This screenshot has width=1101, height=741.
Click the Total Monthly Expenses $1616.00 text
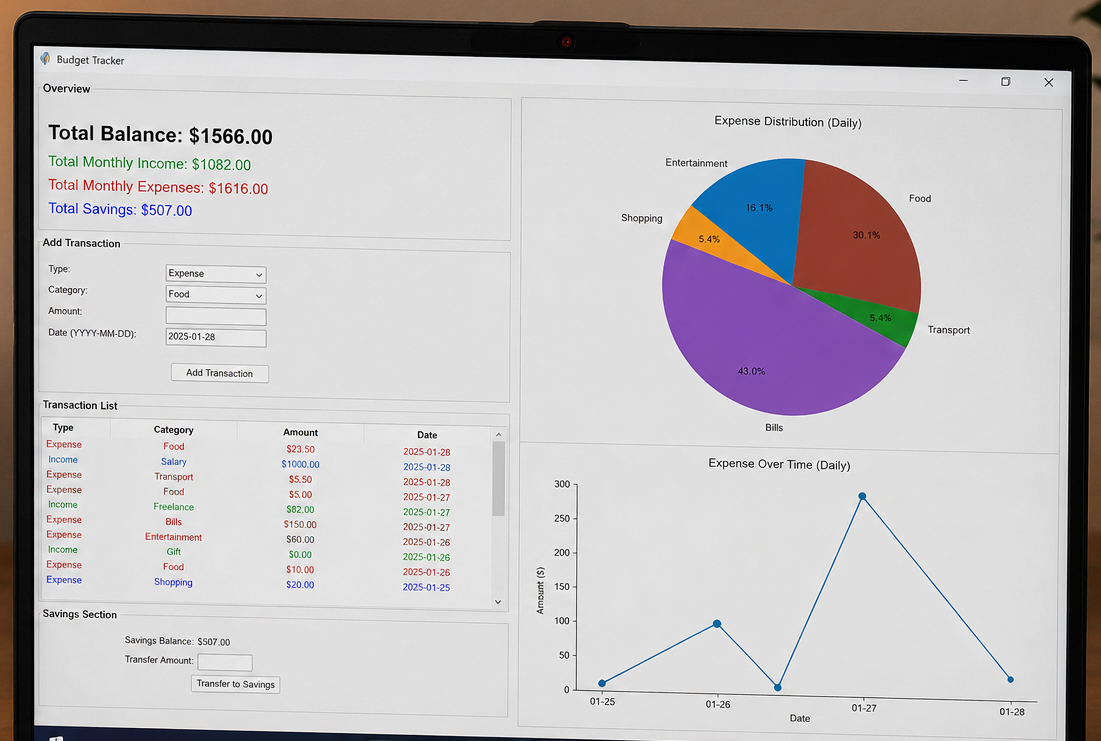(x=158, y=187)
